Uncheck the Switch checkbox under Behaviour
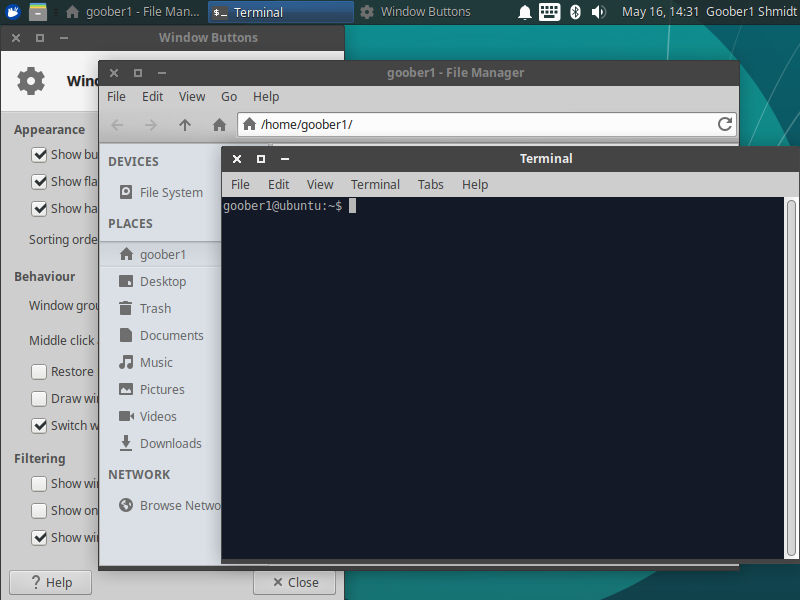800x600 pixels. [x=40, y=426]
